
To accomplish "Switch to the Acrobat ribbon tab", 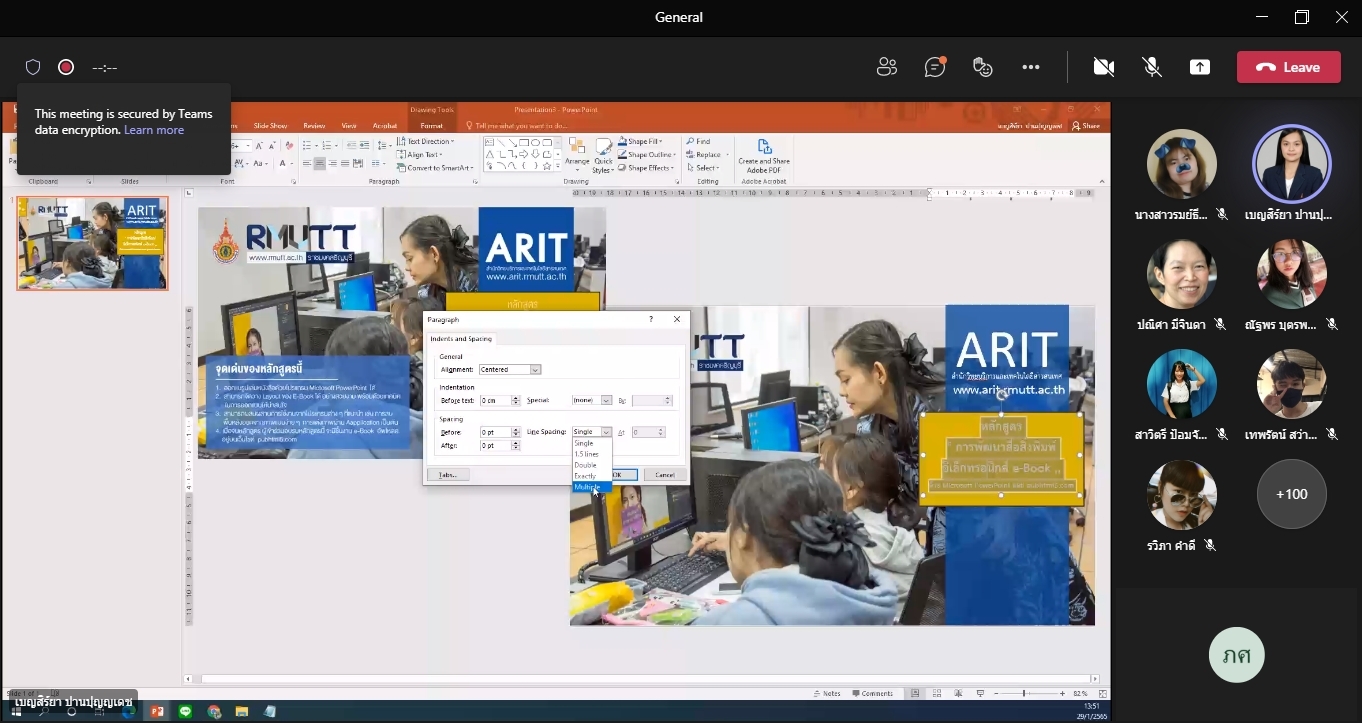I will pos(385,126).
